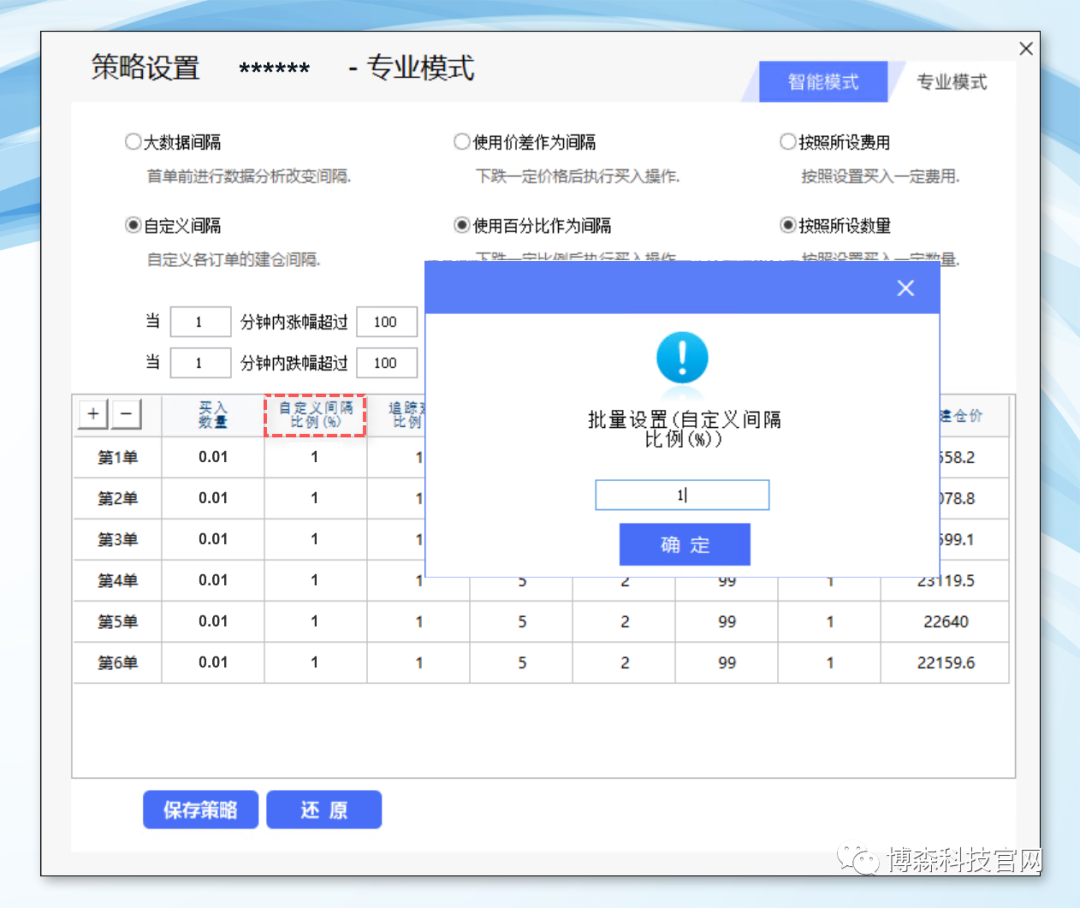Close the 策略设置 window
This screenshot has width=1080, height=908.
click(x=1026, y=49)
